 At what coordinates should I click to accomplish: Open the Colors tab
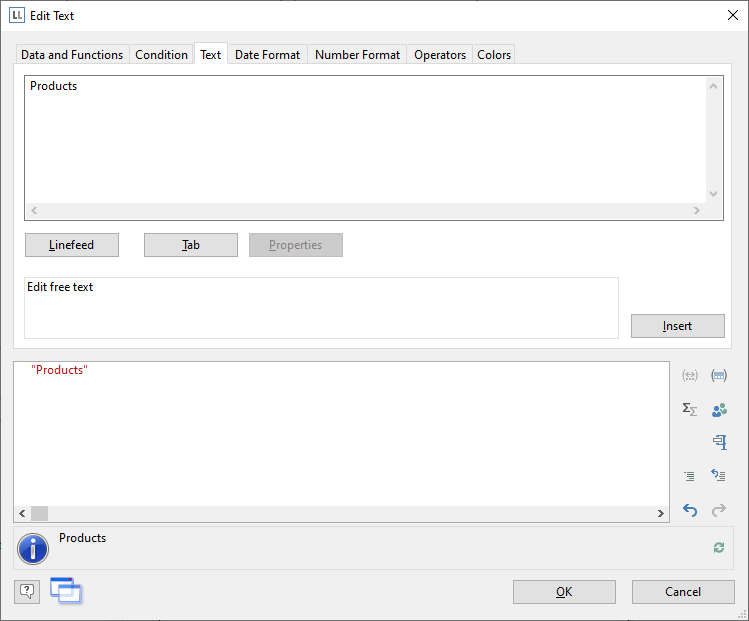coord(494,55)
